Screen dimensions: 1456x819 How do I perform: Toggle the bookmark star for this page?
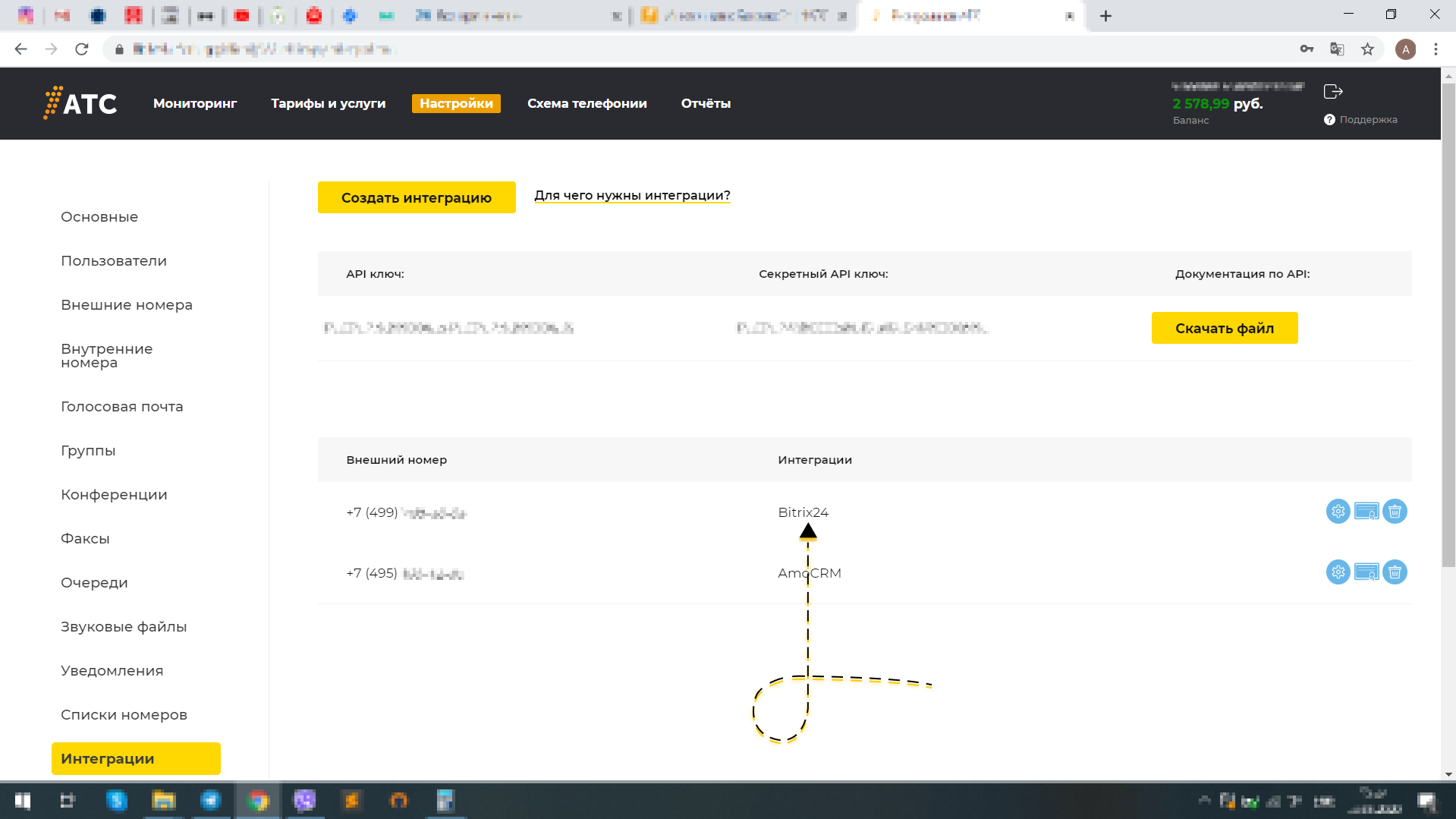[1367, 49]
